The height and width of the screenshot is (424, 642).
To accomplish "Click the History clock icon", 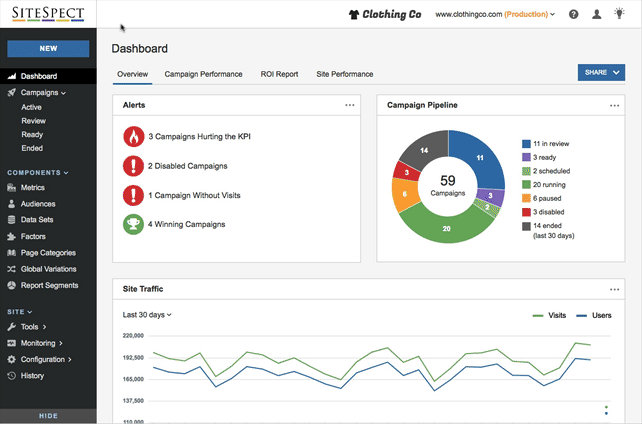I will coord(11,376).
